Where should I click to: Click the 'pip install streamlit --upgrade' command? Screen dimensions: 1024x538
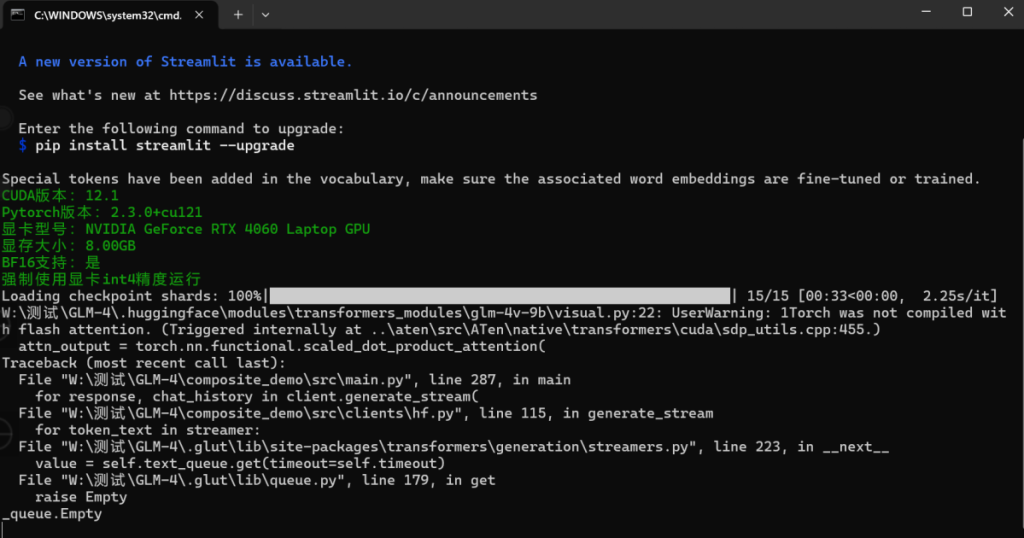pos(165,145)
